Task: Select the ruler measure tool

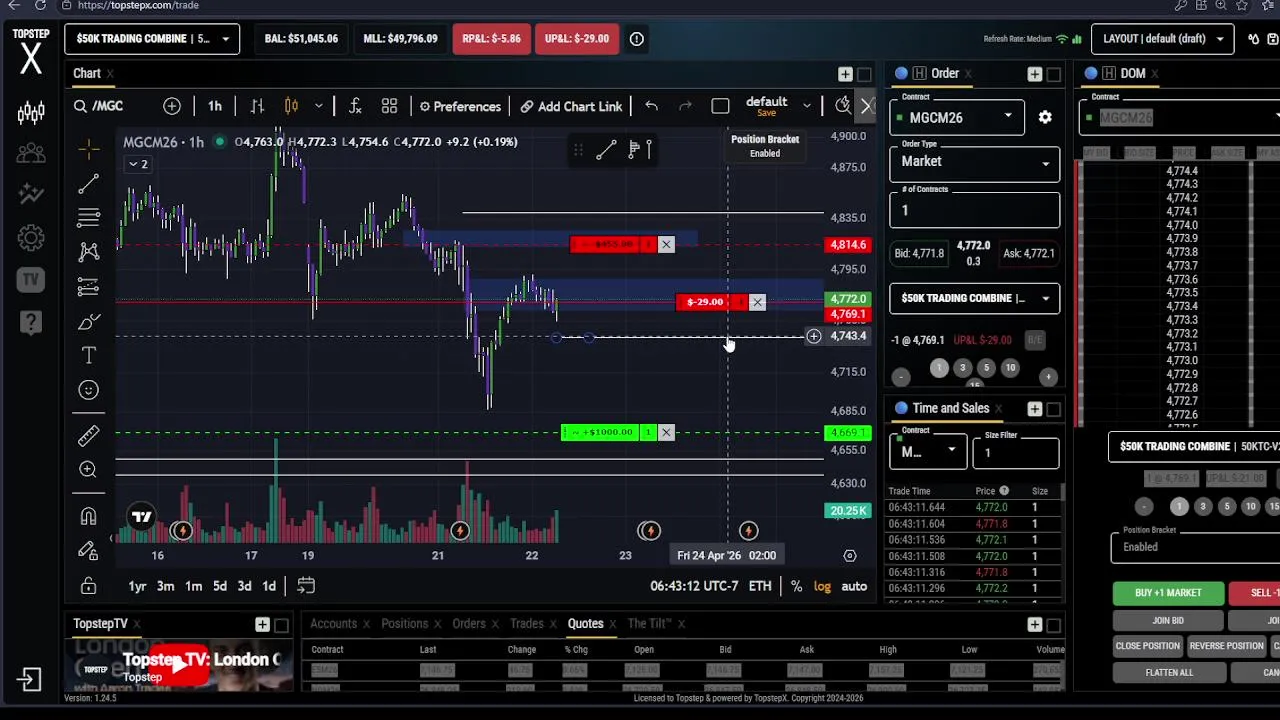Action: (x=89, y=435)
